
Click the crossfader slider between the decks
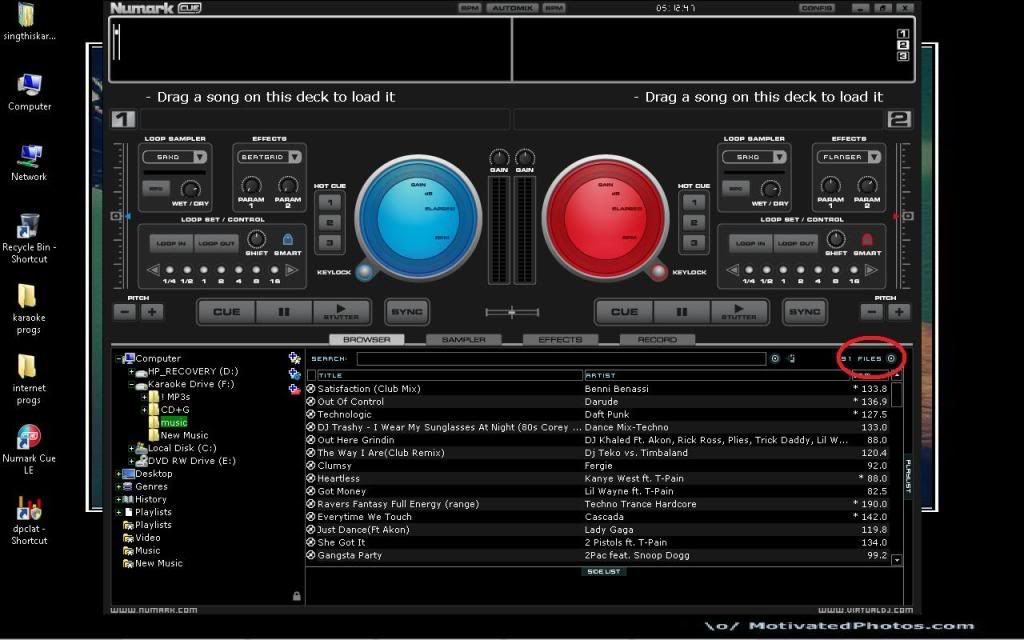[512, 313]
